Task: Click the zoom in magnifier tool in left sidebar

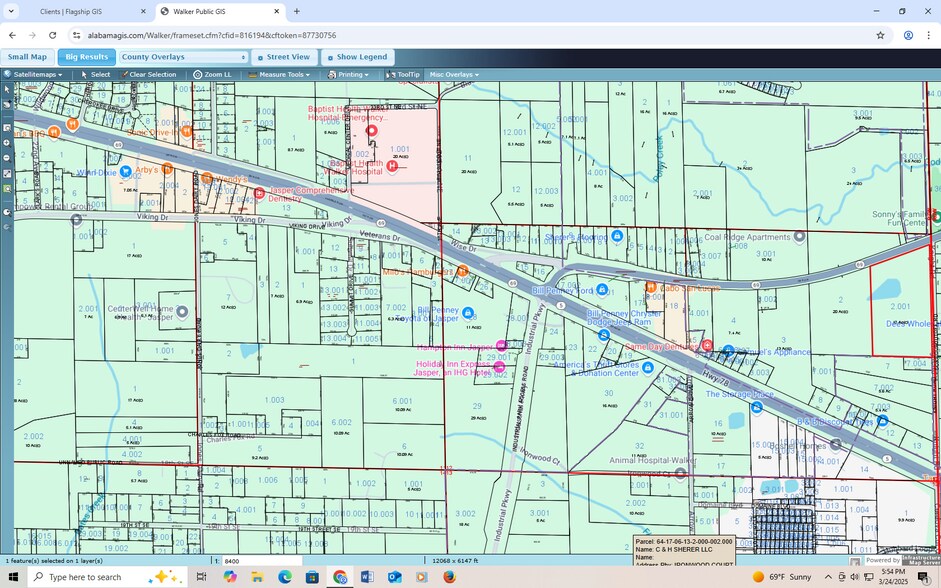Action: coord(7,143)
